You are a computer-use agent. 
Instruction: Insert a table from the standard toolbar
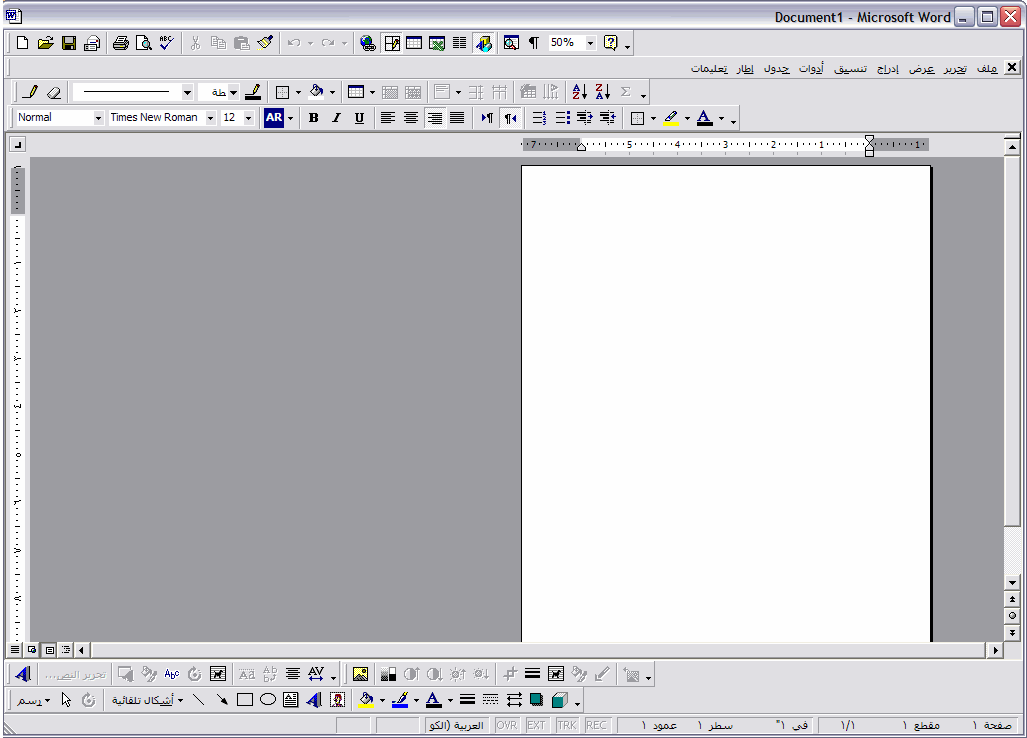[x=414, y=43]
